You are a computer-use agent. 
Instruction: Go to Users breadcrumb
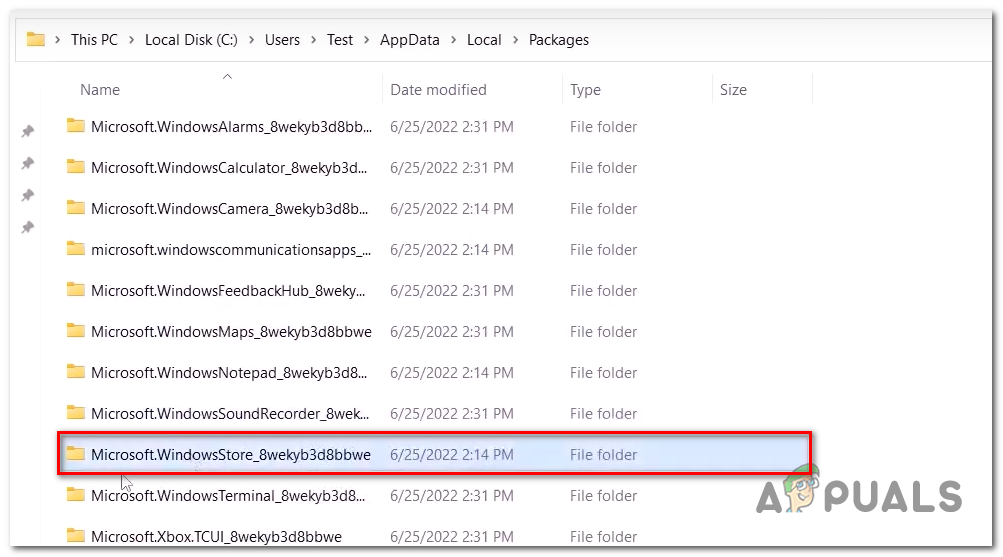tap(282, 40)
